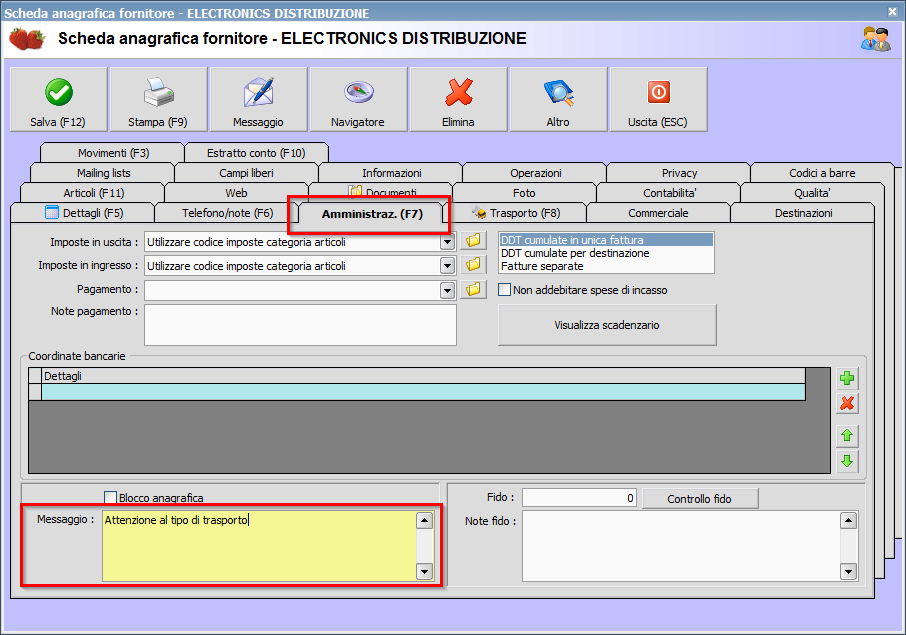Enable Non addebitare spese di incasso
The image size is (906, 635).
[x=504, y=289]
